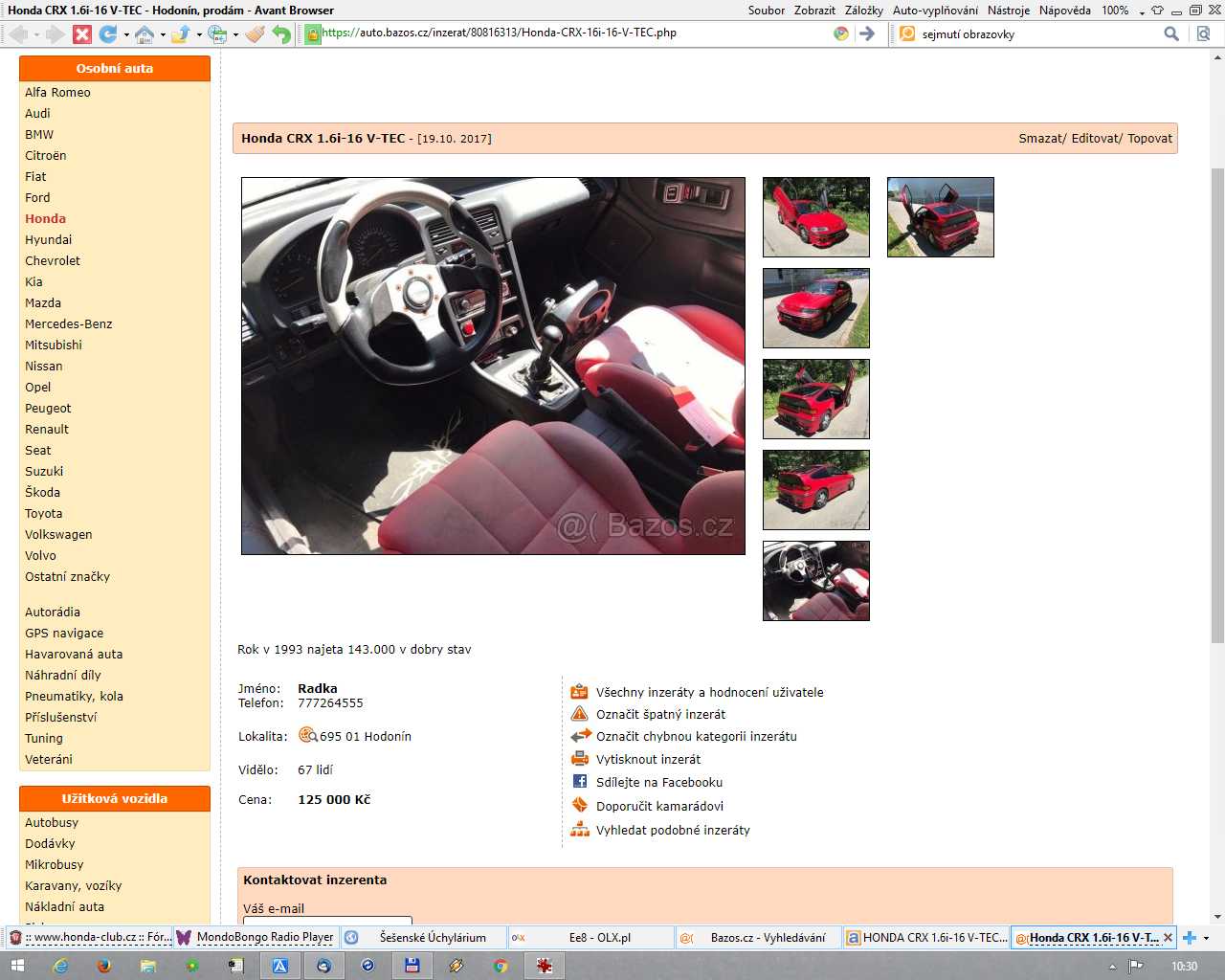Click the Facebook share icon

click(x=580, y=782)
